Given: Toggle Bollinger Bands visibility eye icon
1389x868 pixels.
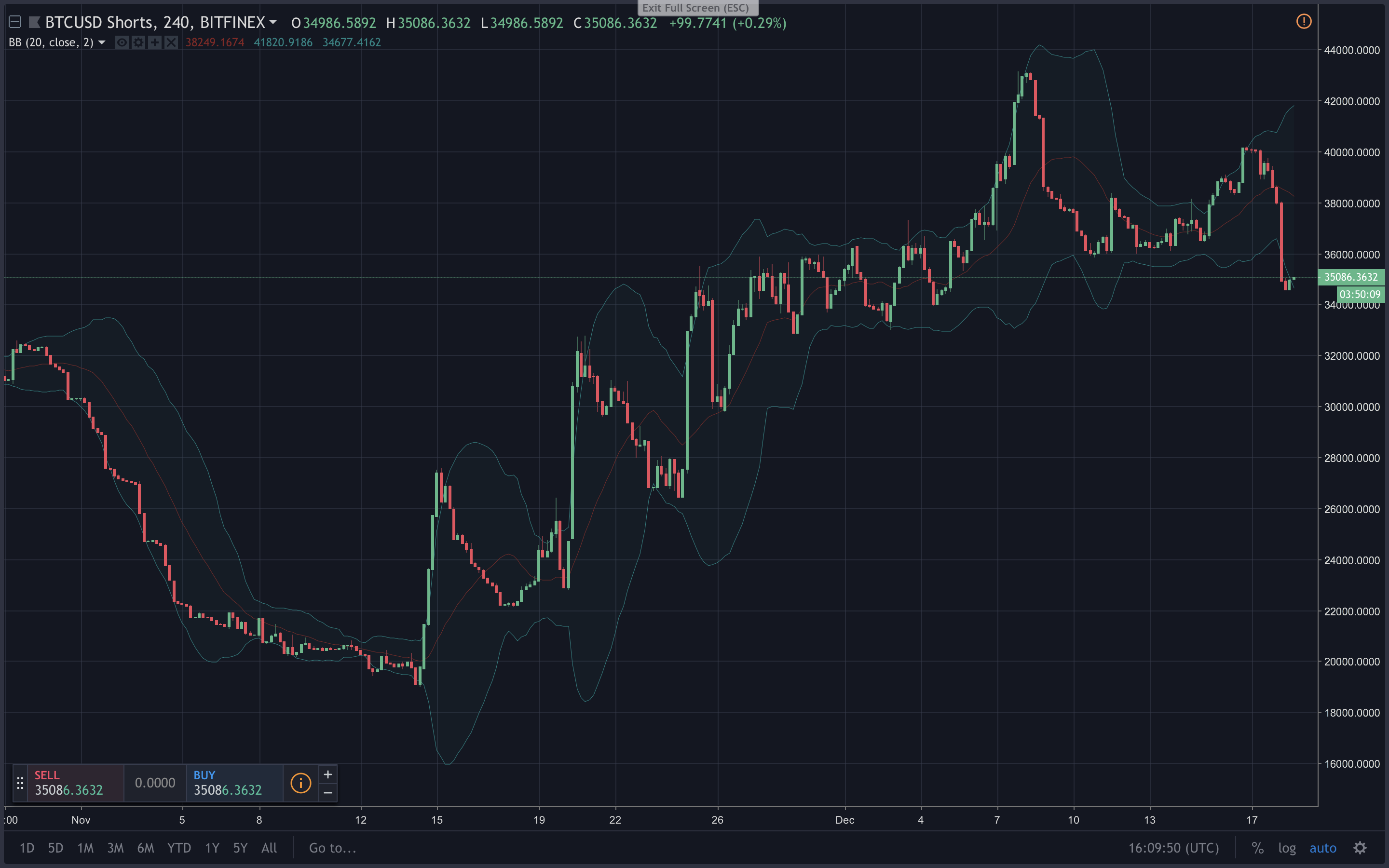Looking at the screenshot, I should pos(122,42).
